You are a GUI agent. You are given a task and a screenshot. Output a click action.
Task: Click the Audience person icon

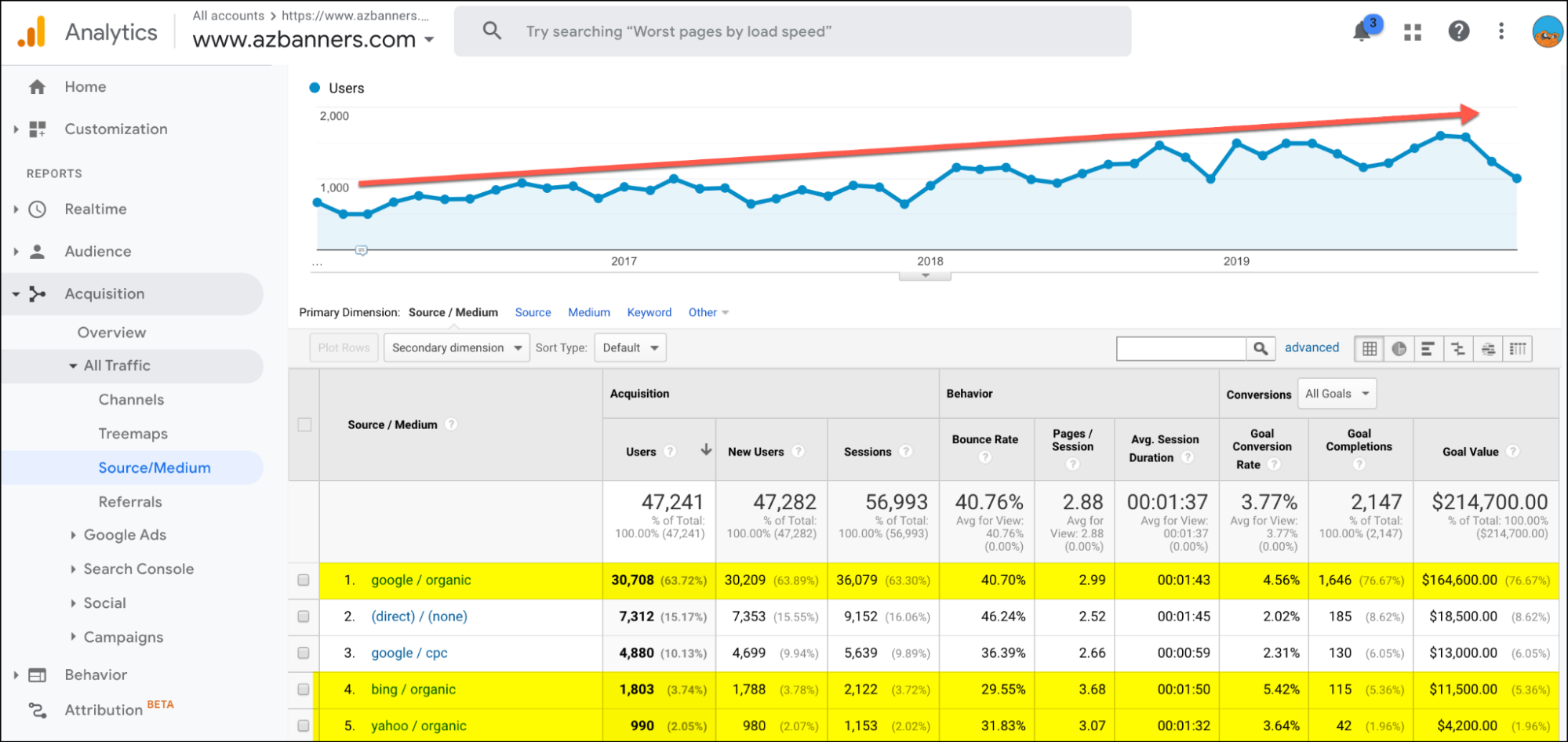coord(37,252)
